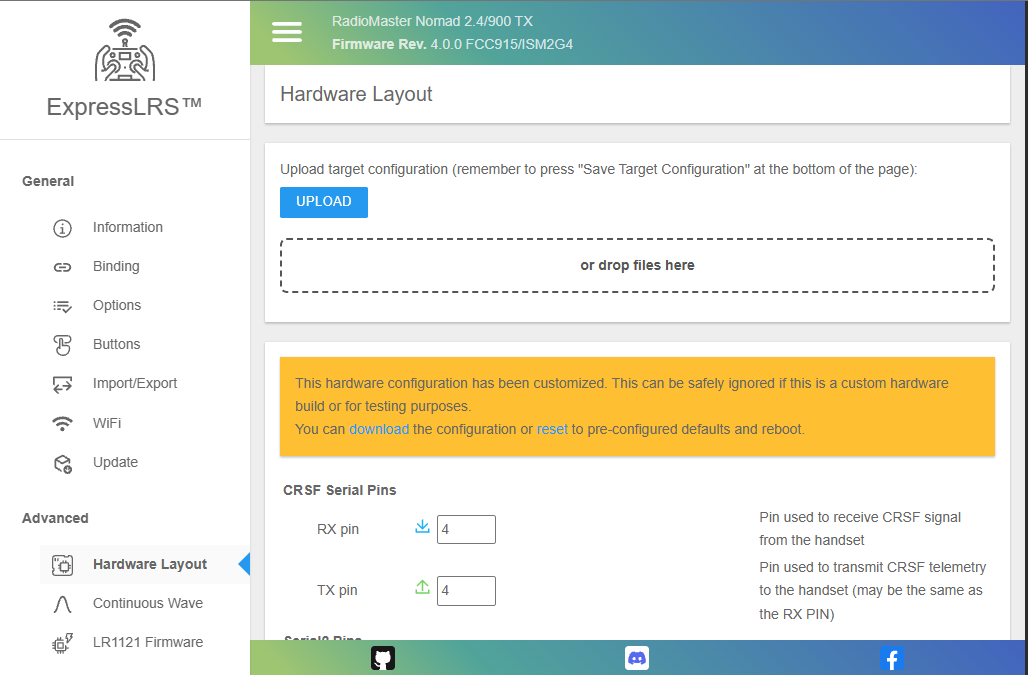1028x675 pixels.
Task: Open GitHub via the footer icon
Action: click(381, 658)
